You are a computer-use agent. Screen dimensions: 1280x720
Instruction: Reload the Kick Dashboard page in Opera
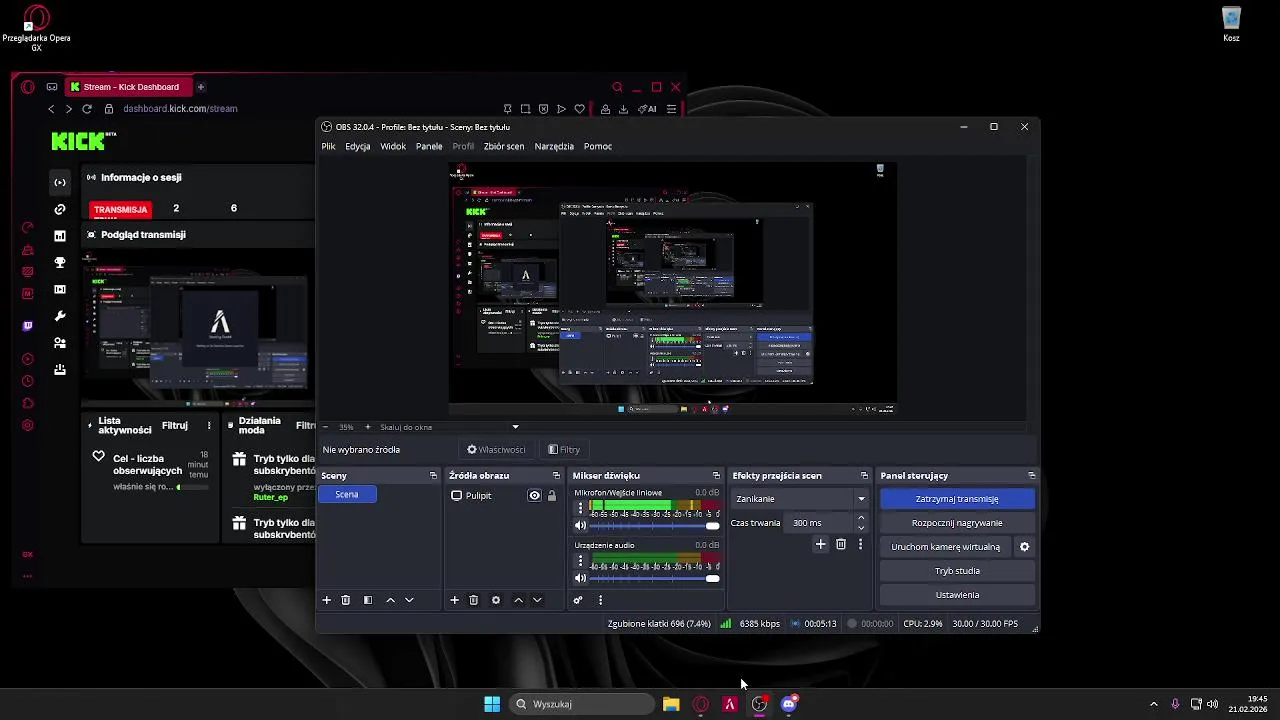[x=87, y=108]
